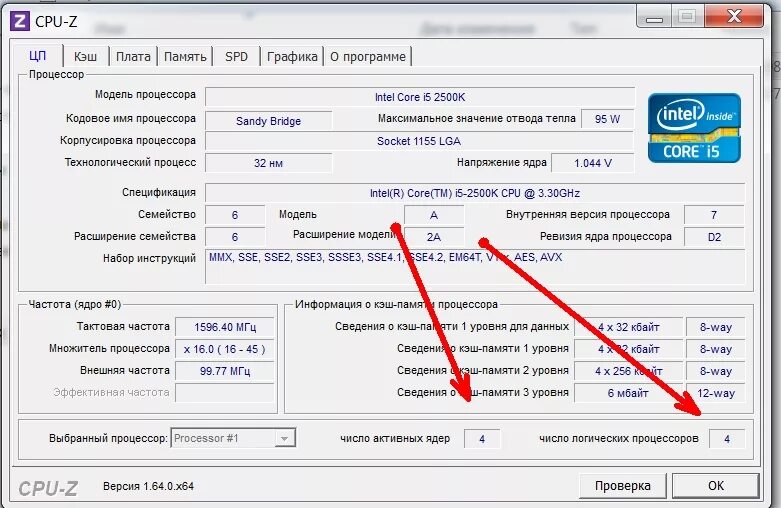Go to the Графика tab

pyautogui.click(x=292, y=56)
